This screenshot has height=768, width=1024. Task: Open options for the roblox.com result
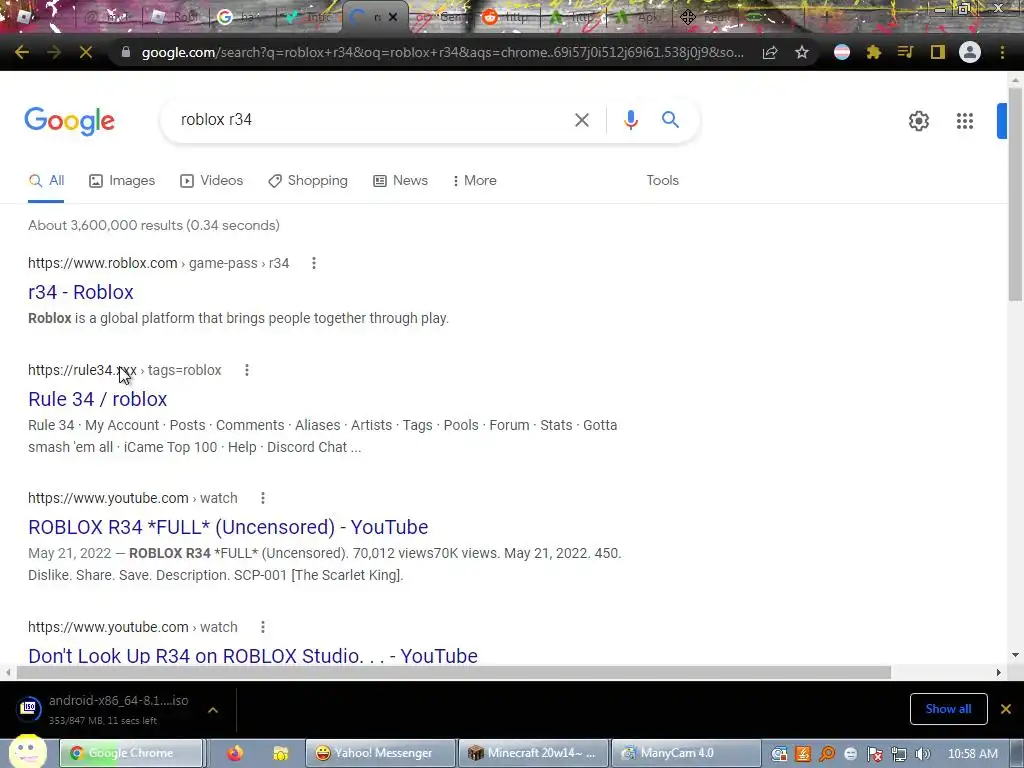(314, 263)
